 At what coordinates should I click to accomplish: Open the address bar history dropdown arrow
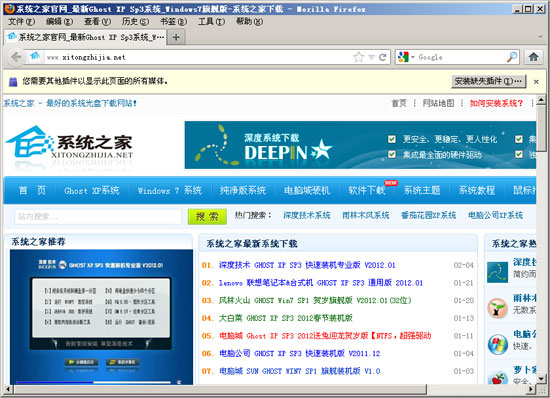tap(371, 57)
